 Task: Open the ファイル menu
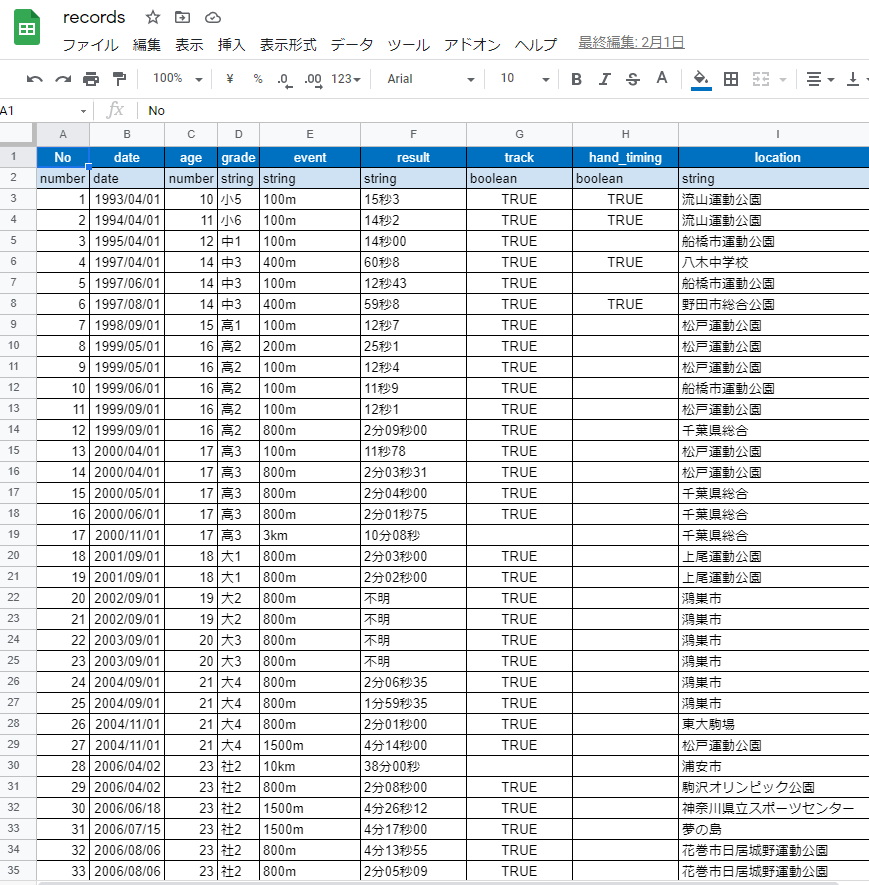click(90, 45)
